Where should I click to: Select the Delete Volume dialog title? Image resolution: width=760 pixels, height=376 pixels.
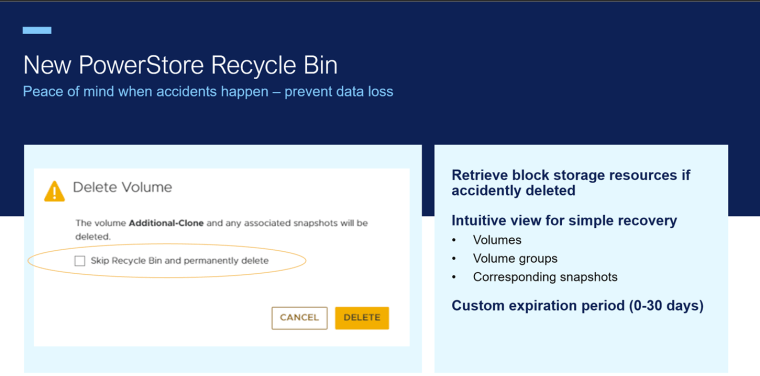pos(122,187)
